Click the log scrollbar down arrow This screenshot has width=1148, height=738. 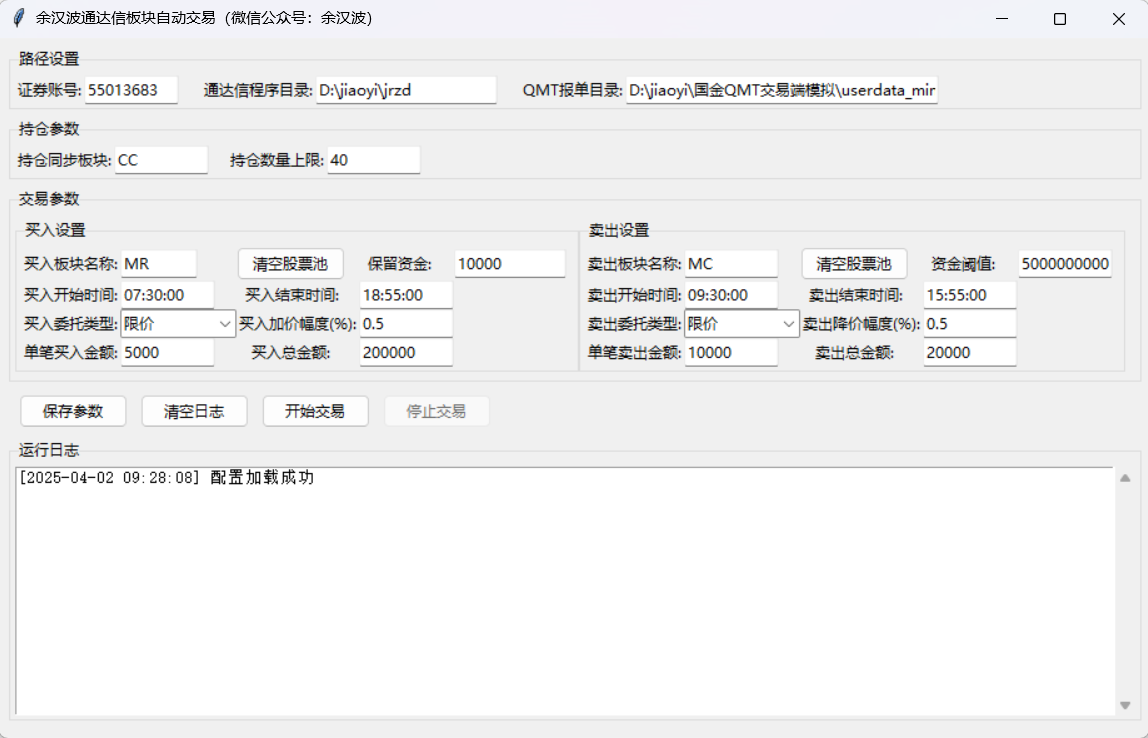1125,705
